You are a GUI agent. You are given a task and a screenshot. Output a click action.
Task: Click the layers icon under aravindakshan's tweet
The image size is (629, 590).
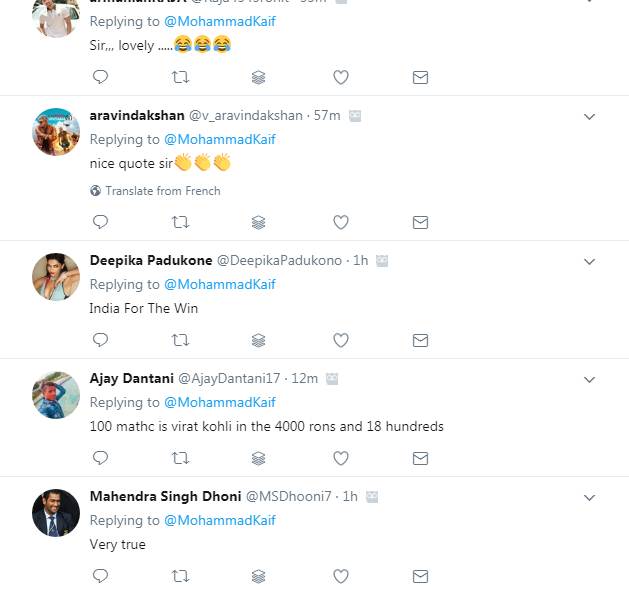tap(259, 222)
